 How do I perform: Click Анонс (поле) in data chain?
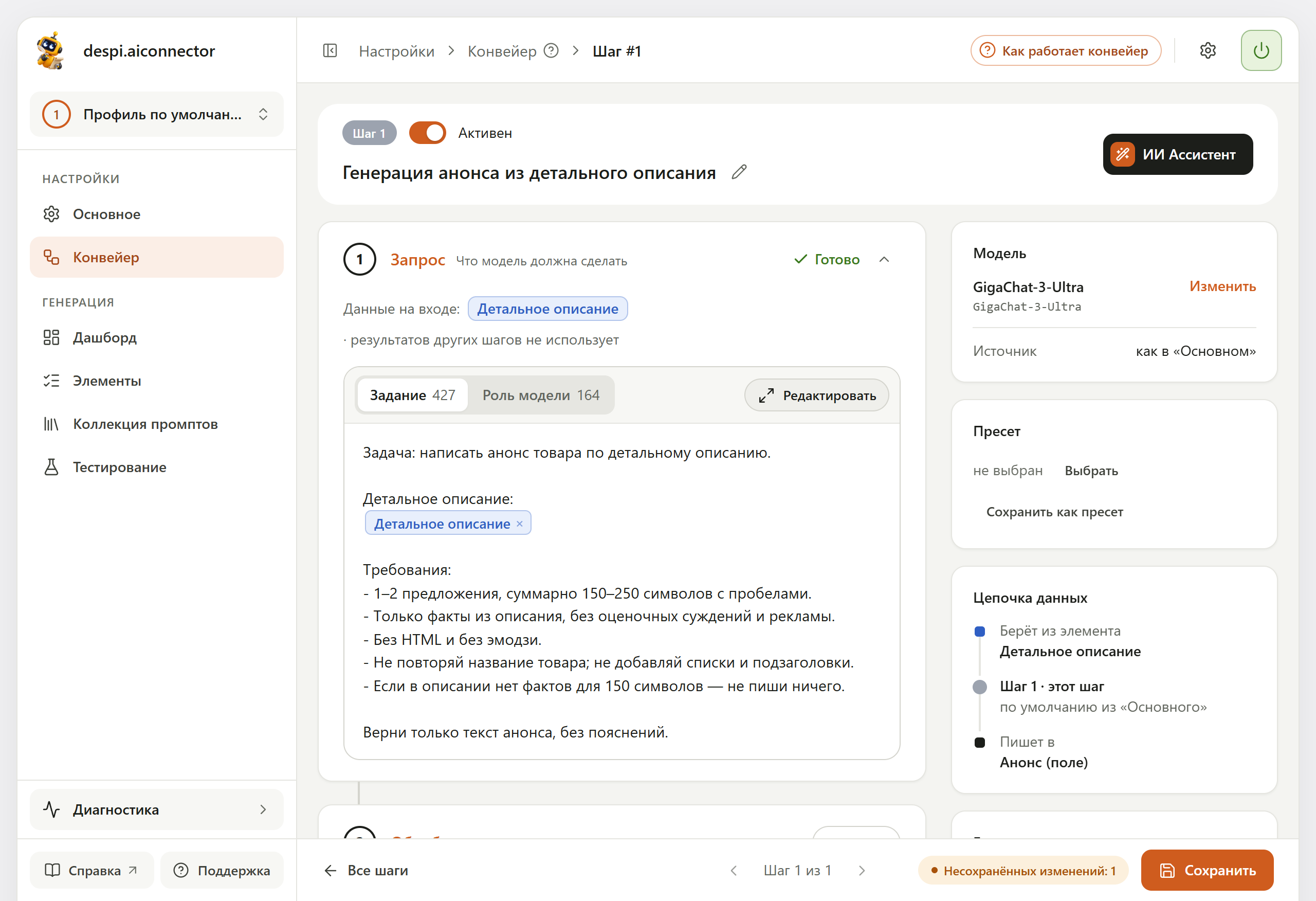(1044, 763)
